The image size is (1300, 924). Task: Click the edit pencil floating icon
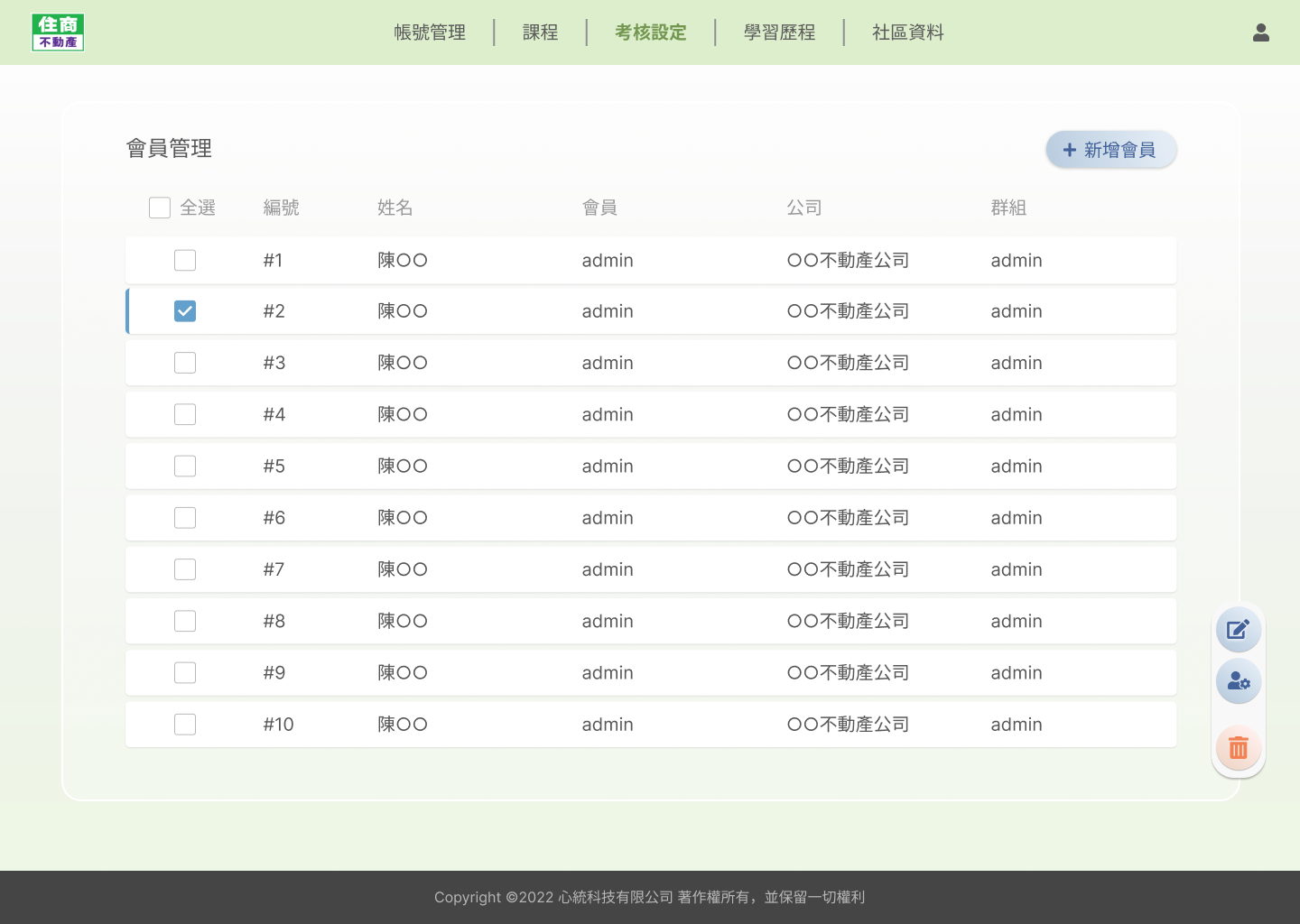(1239, 629)
